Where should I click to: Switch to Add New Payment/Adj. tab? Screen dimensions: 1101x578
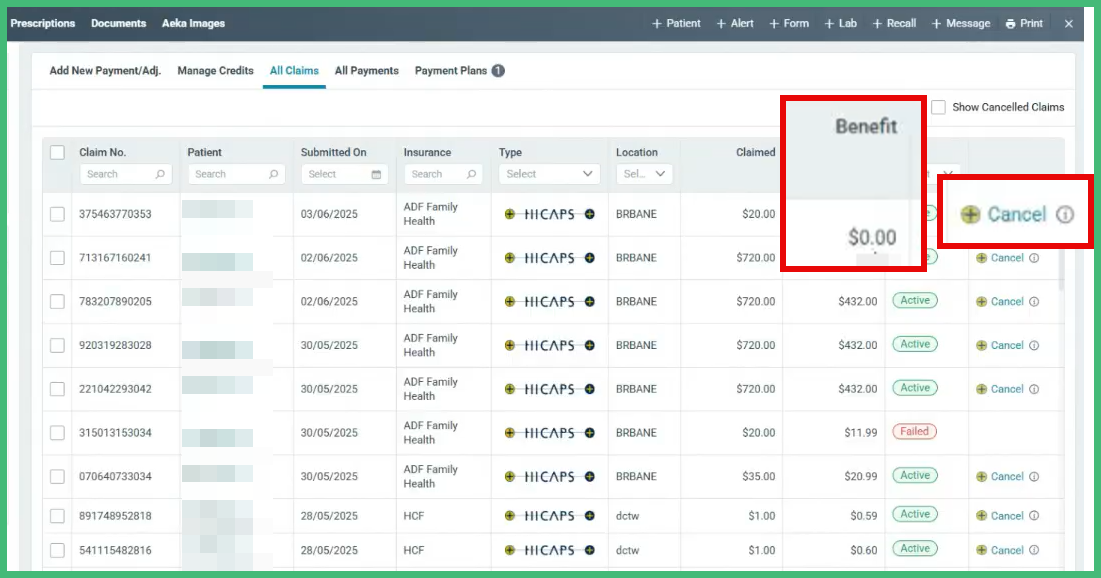[x=105, y=70]
